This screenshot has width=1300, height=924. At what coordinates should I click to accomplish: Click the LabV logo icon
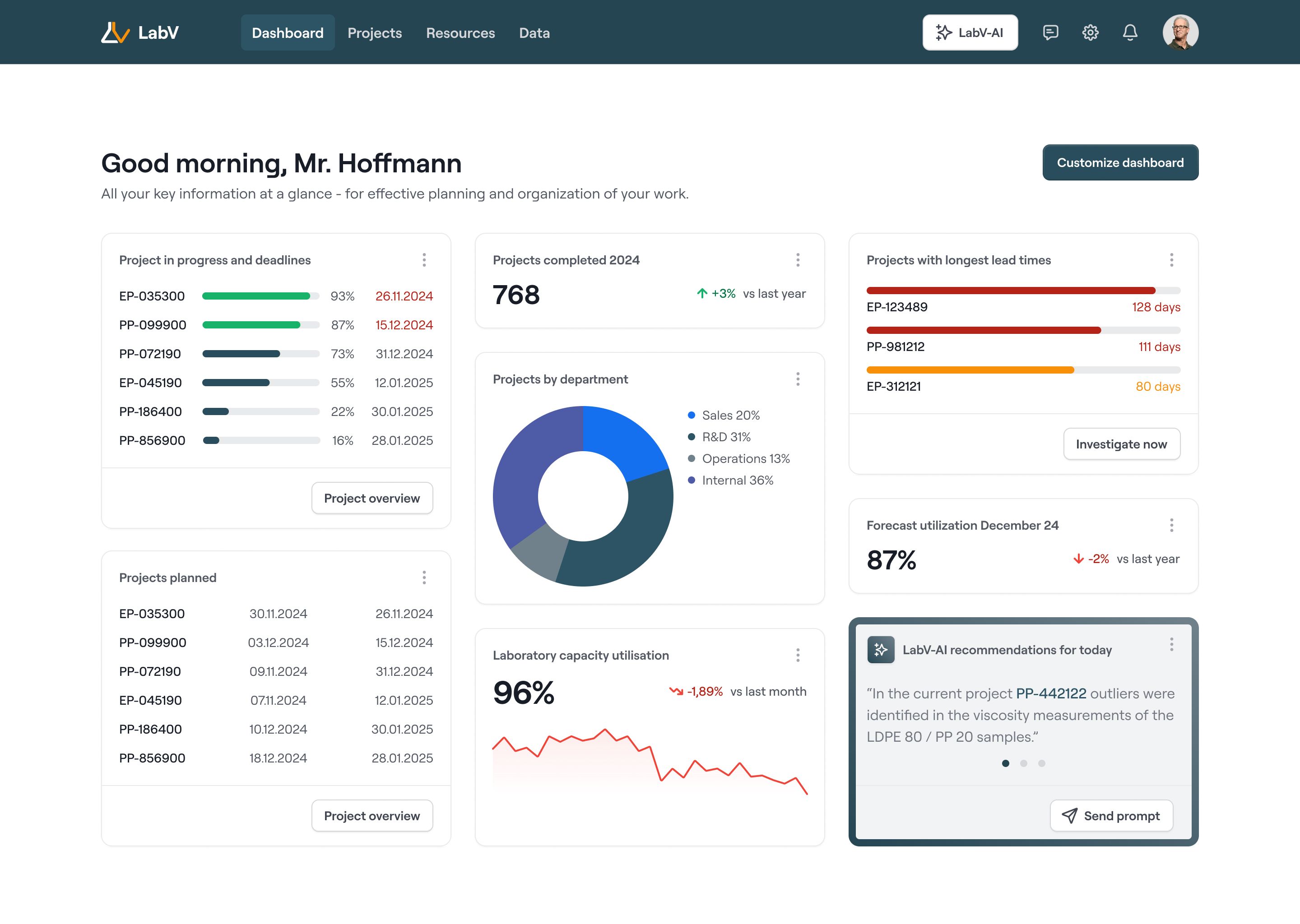click(x=116, y=32)
